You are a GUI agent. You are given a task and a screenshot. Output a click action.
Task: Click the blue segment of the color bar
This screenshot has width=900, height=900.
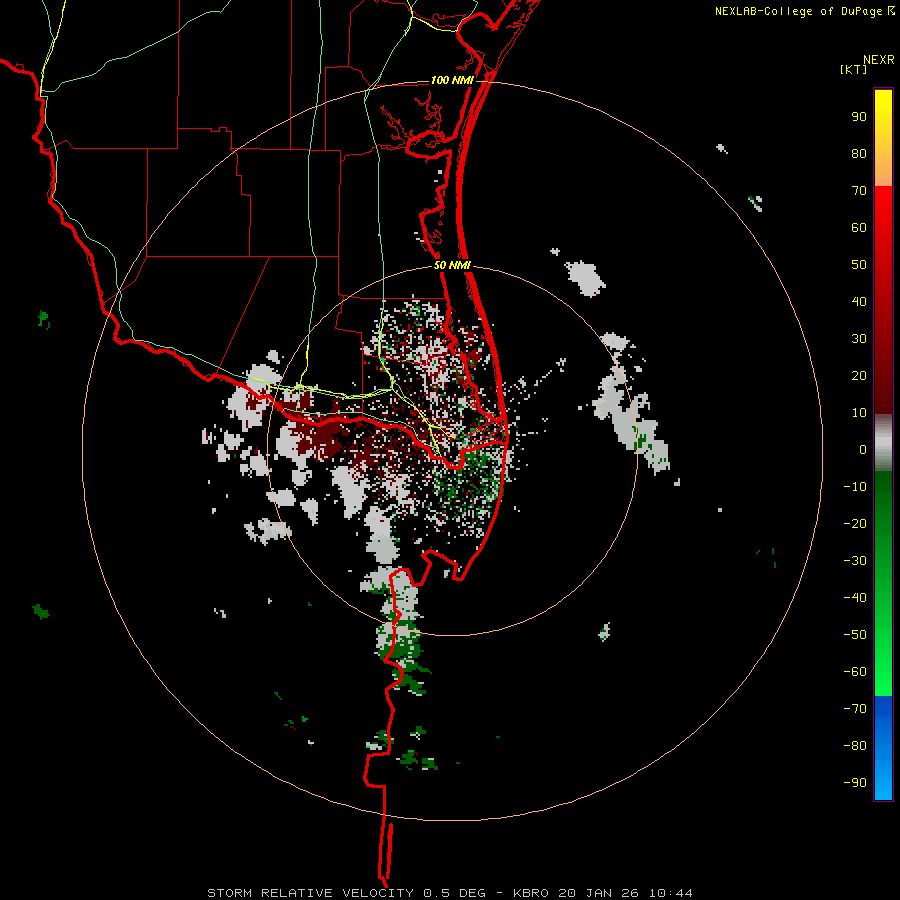click(x=883, y=747)
